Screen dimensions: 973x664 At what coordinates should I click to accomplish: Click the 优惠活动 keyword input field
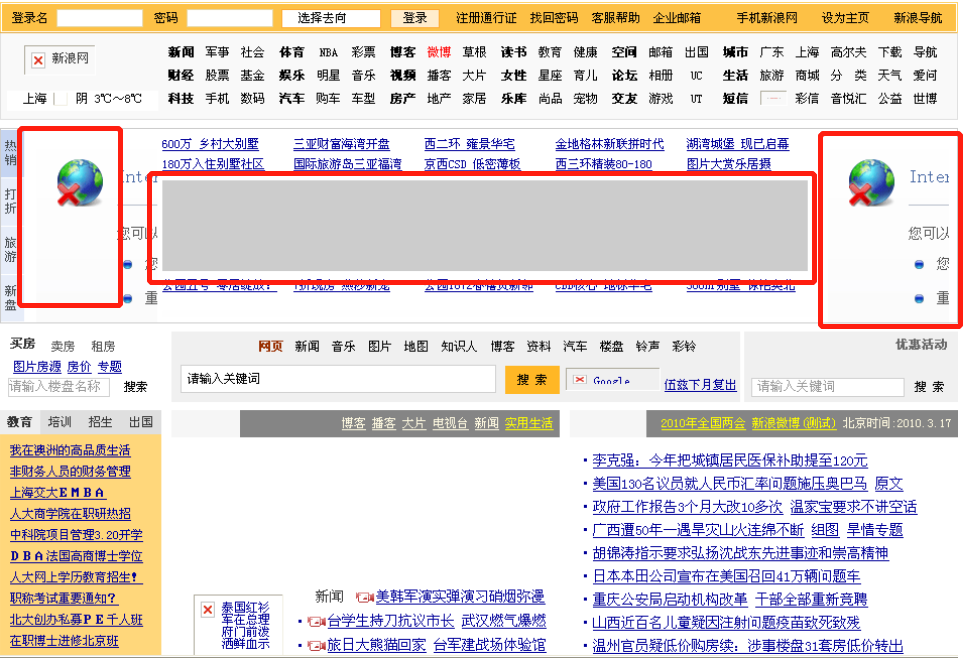(827, 387)
